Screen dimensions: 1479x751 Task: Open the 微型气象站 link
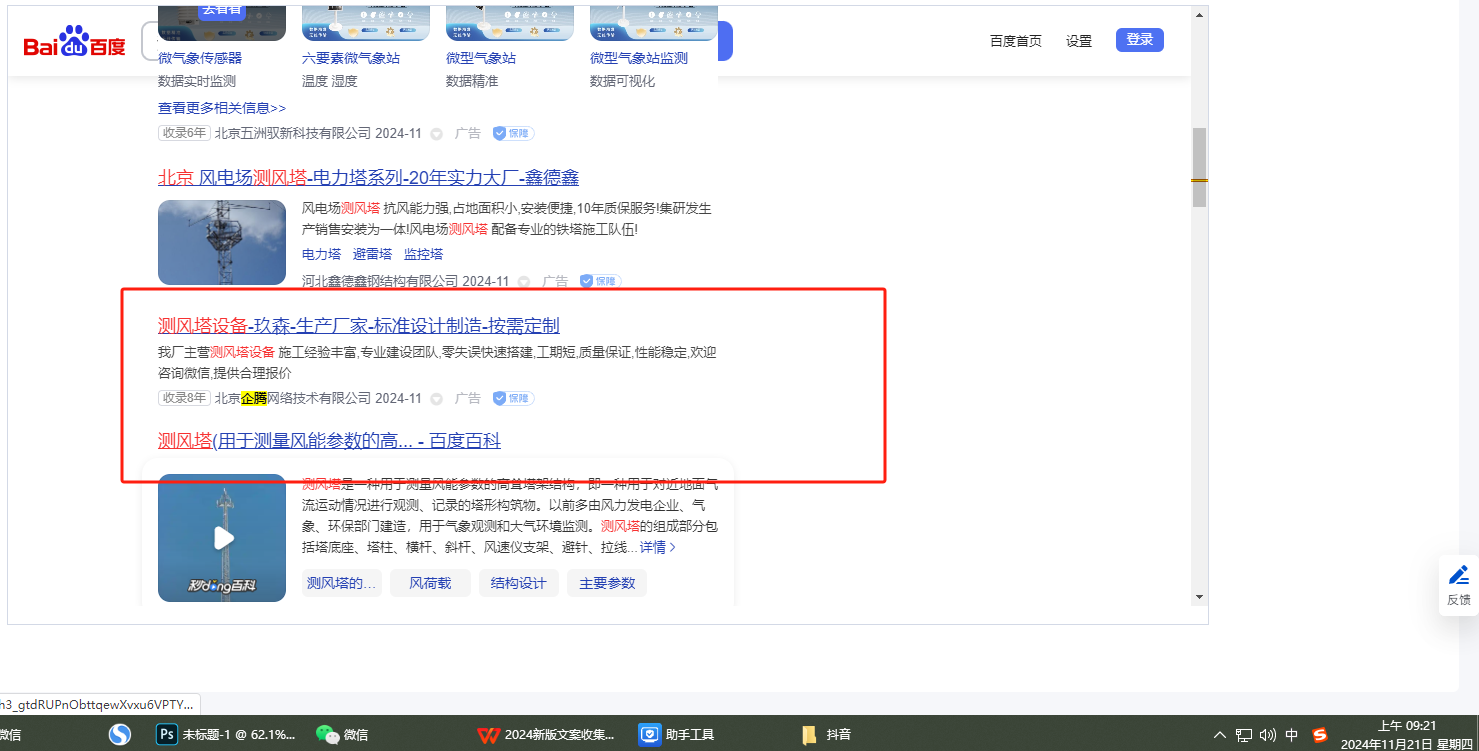pos(481,58)
